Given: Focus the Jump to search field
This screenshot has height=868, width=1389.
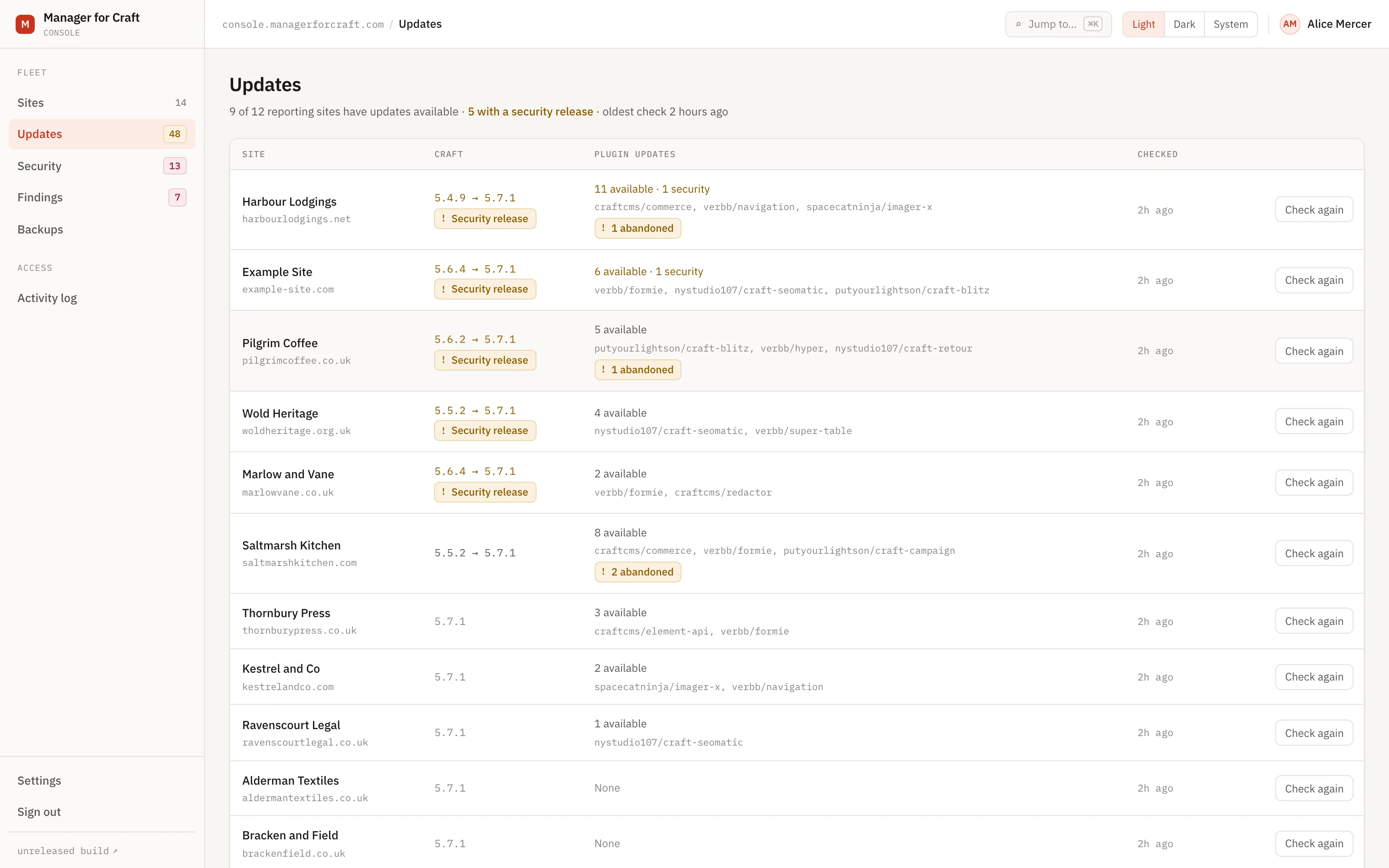Looking at the screenshot, I should click(1058, 24).
